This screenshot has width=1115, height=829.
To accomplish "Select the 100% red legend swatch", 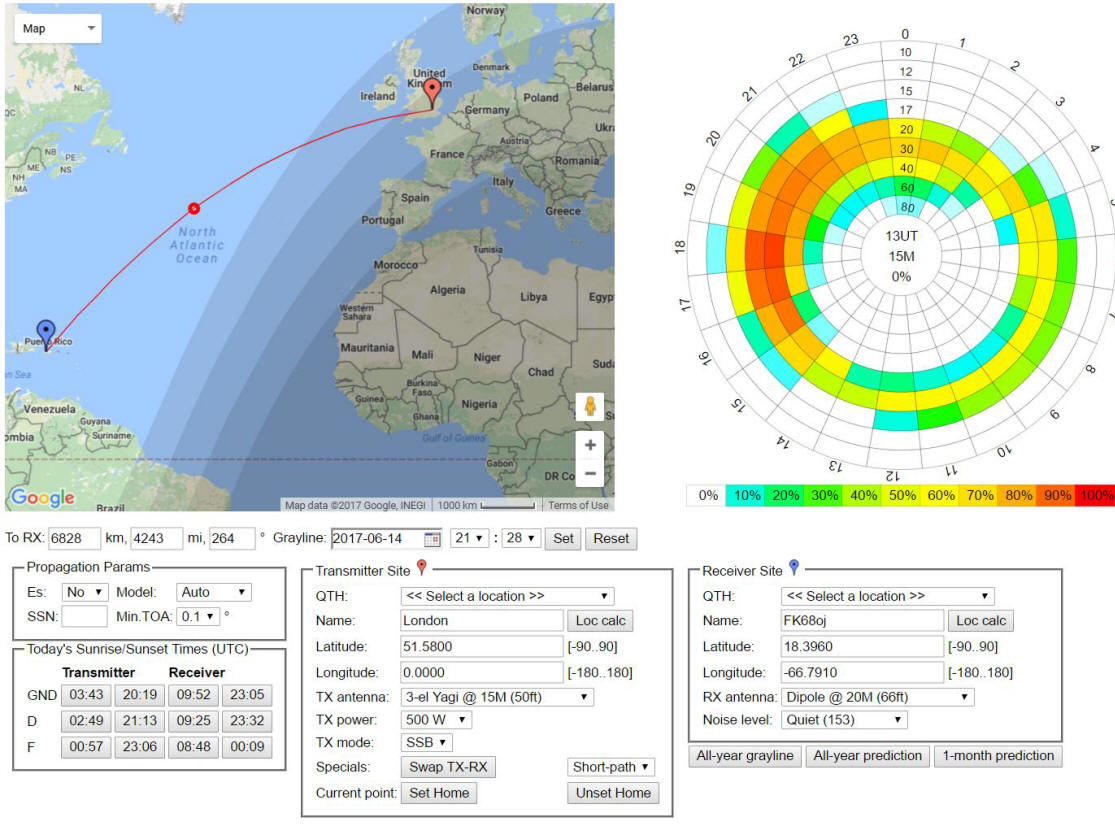I will tap(1097, 495).
